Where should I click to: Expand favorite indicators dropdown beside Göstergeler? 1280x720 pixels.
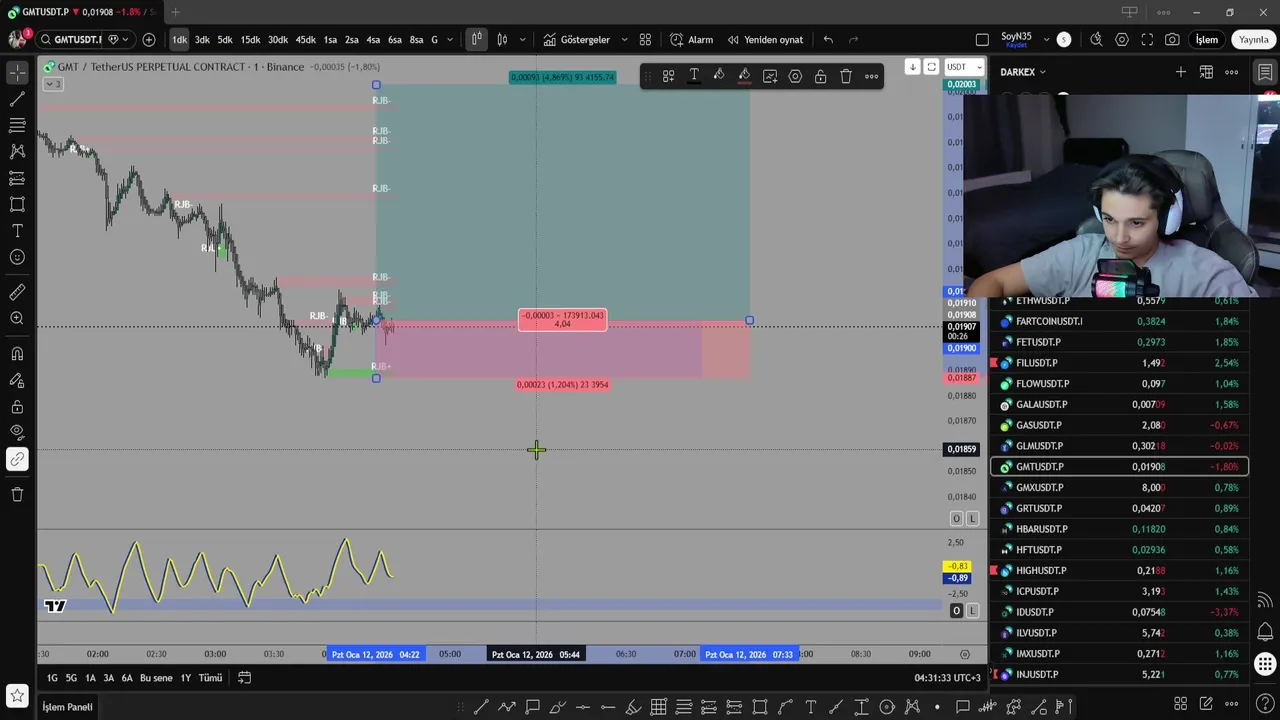[625, 40]
